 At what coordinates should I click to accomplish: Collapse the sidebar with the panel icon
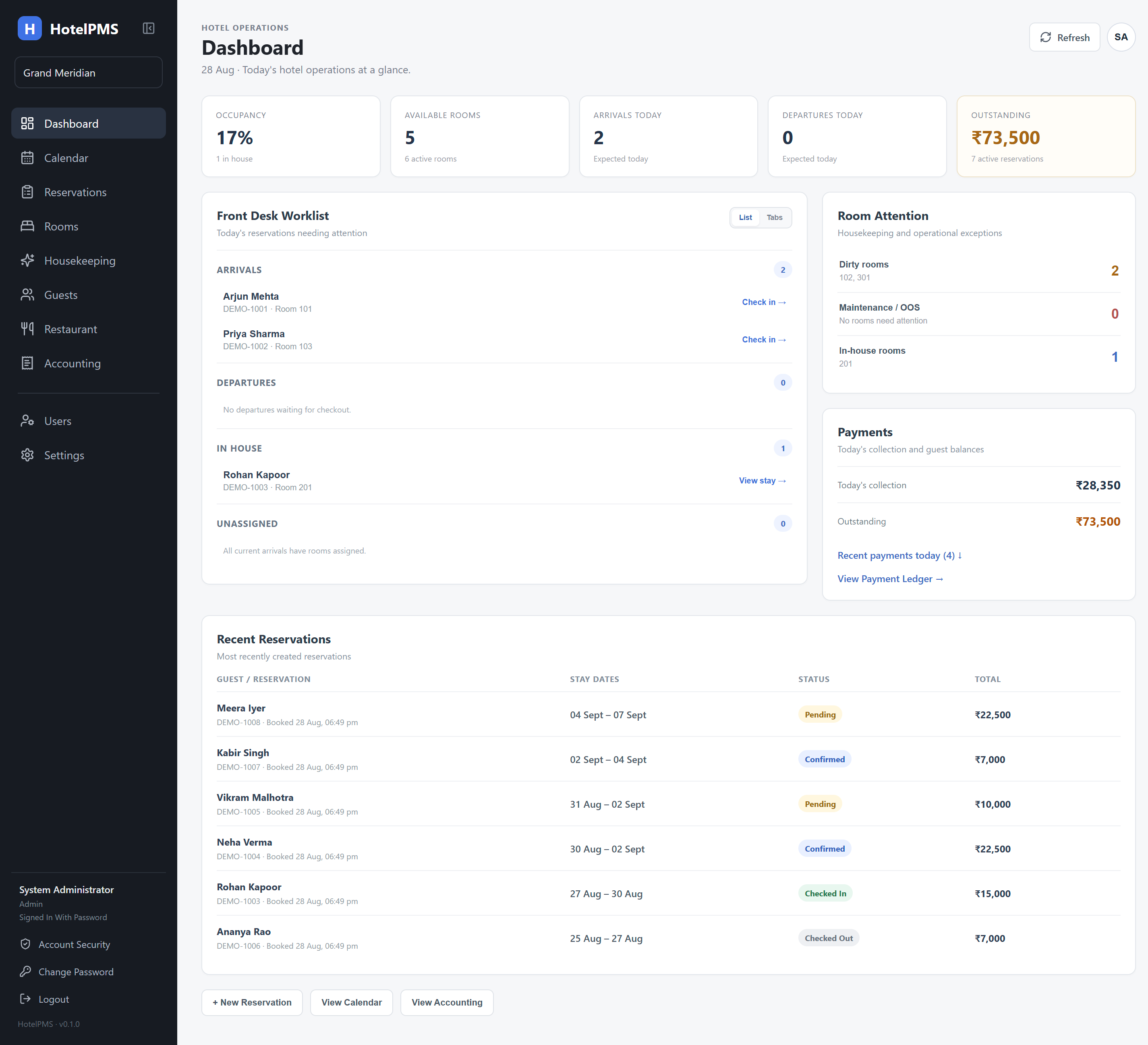(149, 29)
